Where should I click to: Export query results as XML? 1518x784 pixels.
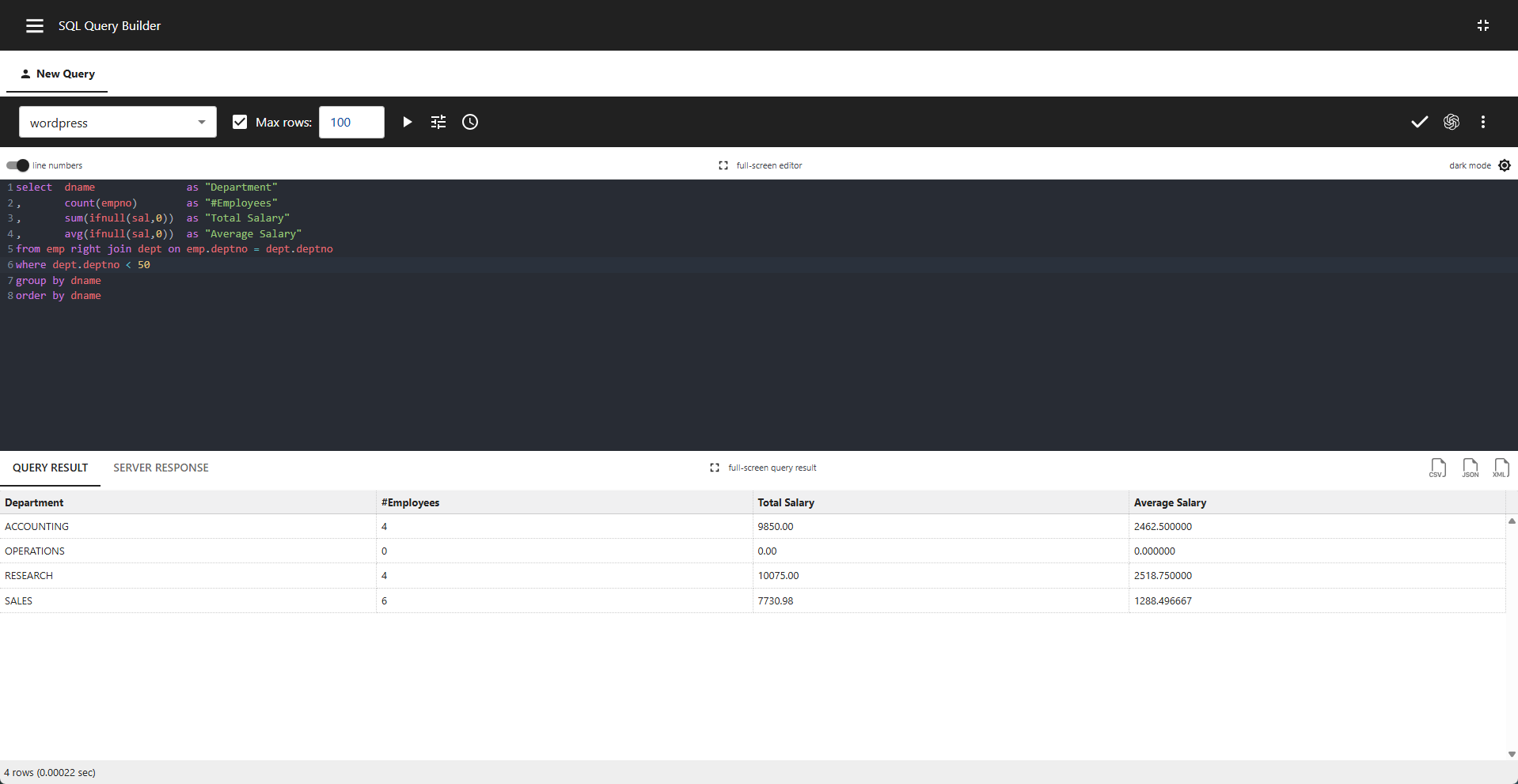pos(1501,468)
